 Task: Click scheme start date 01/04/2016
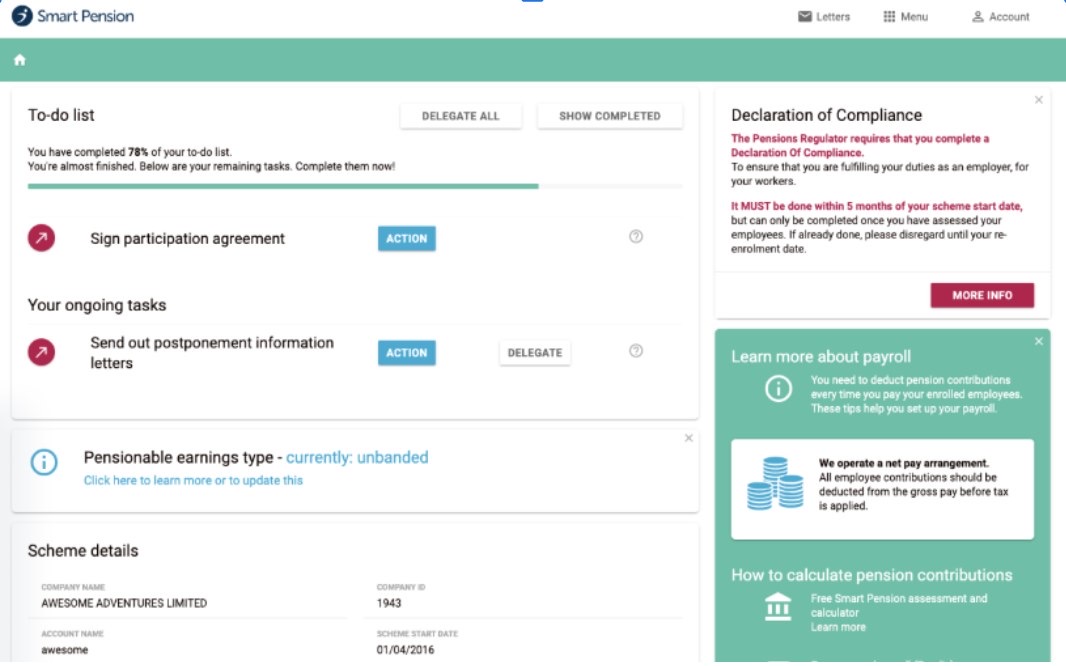point(405,650)
